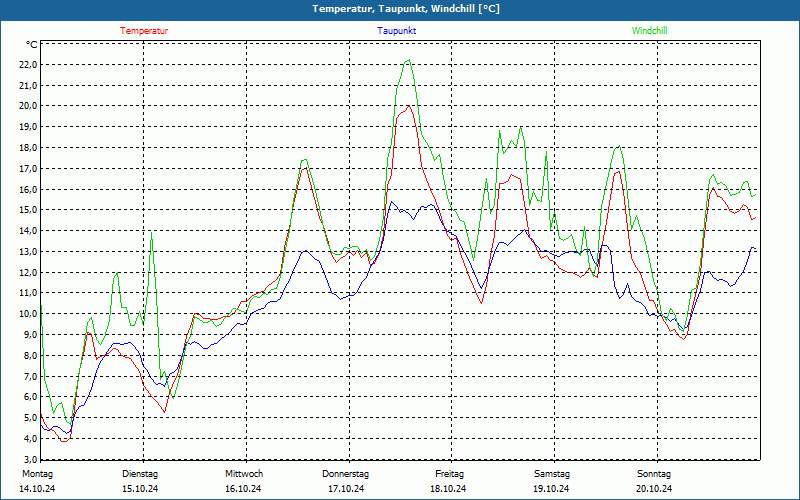The image size is (800, 500).
Task: Select the Montag day label
Action: tap(37, 474)
